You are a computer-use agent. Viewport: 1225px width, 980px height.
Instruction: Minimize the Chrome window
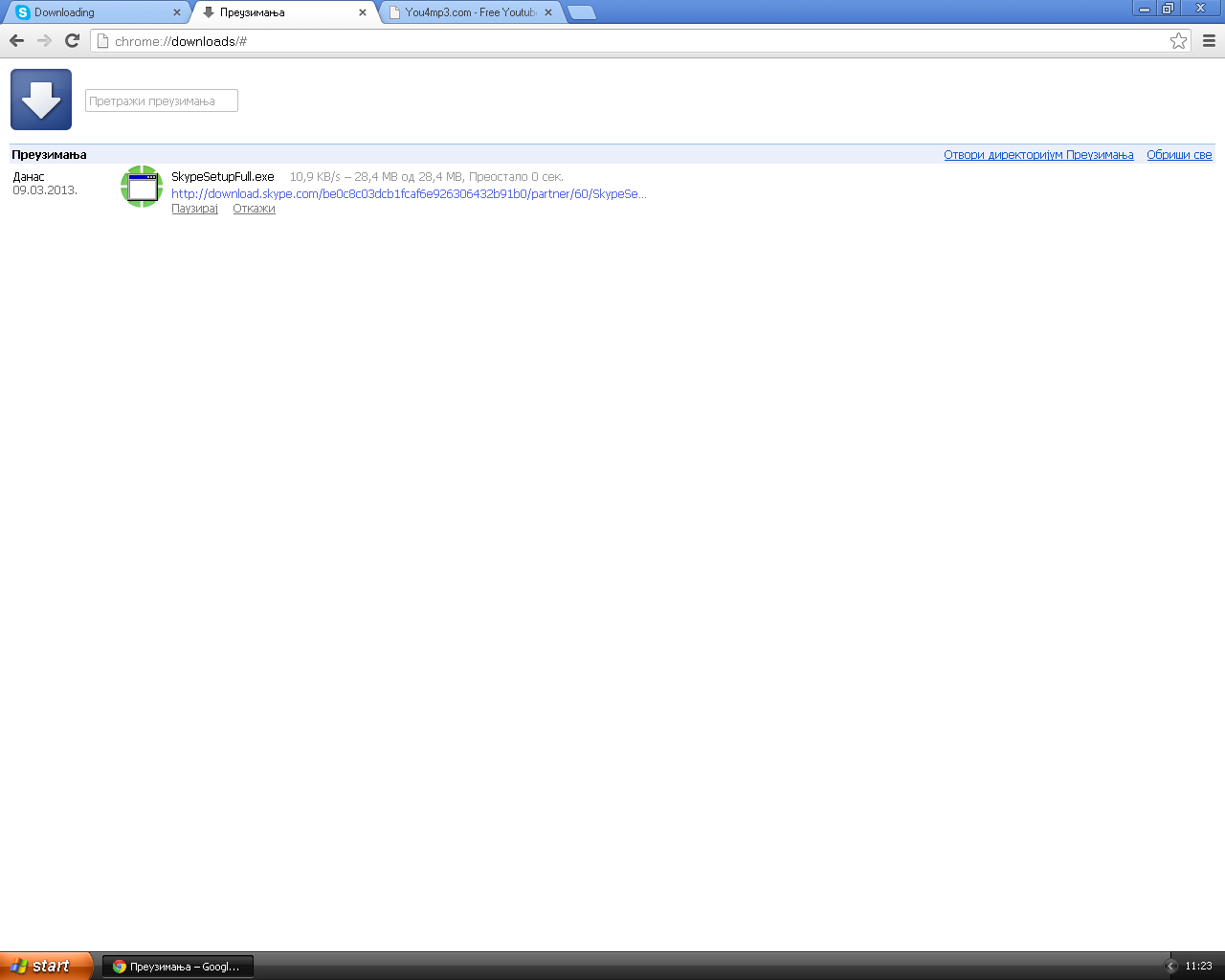1145,9
